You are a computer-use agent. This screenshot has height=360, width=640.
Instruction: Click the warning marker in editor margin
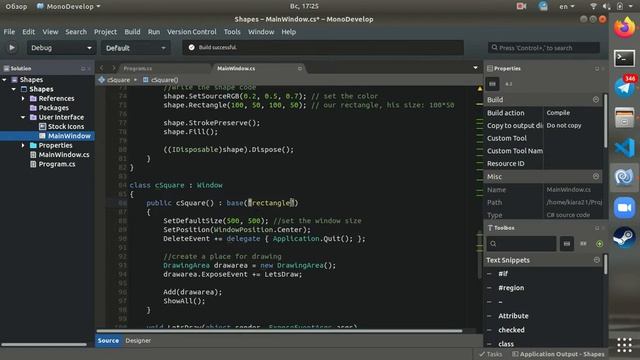pyautogui.click(x=480, y=89)
